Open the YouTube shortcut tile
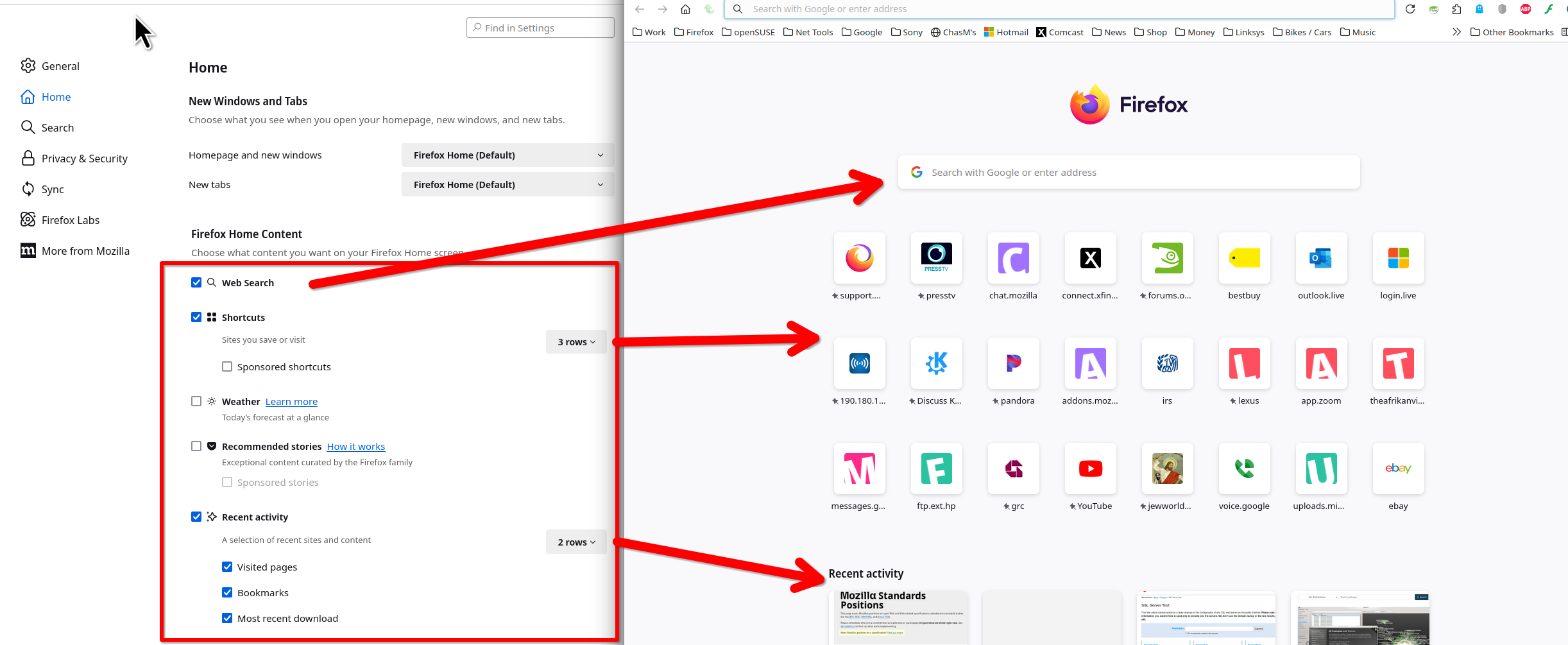This screenshot has height=645, width=1568. 1091,469
